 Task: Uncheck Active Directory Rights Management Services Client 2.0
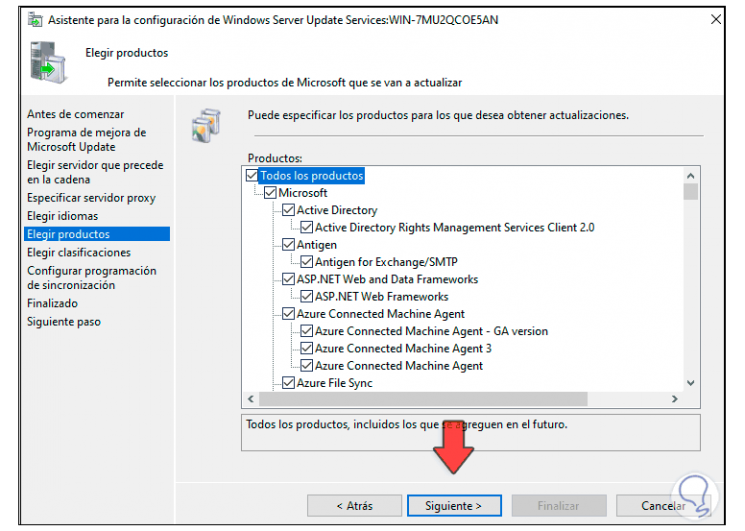click(x=307, y=227)
